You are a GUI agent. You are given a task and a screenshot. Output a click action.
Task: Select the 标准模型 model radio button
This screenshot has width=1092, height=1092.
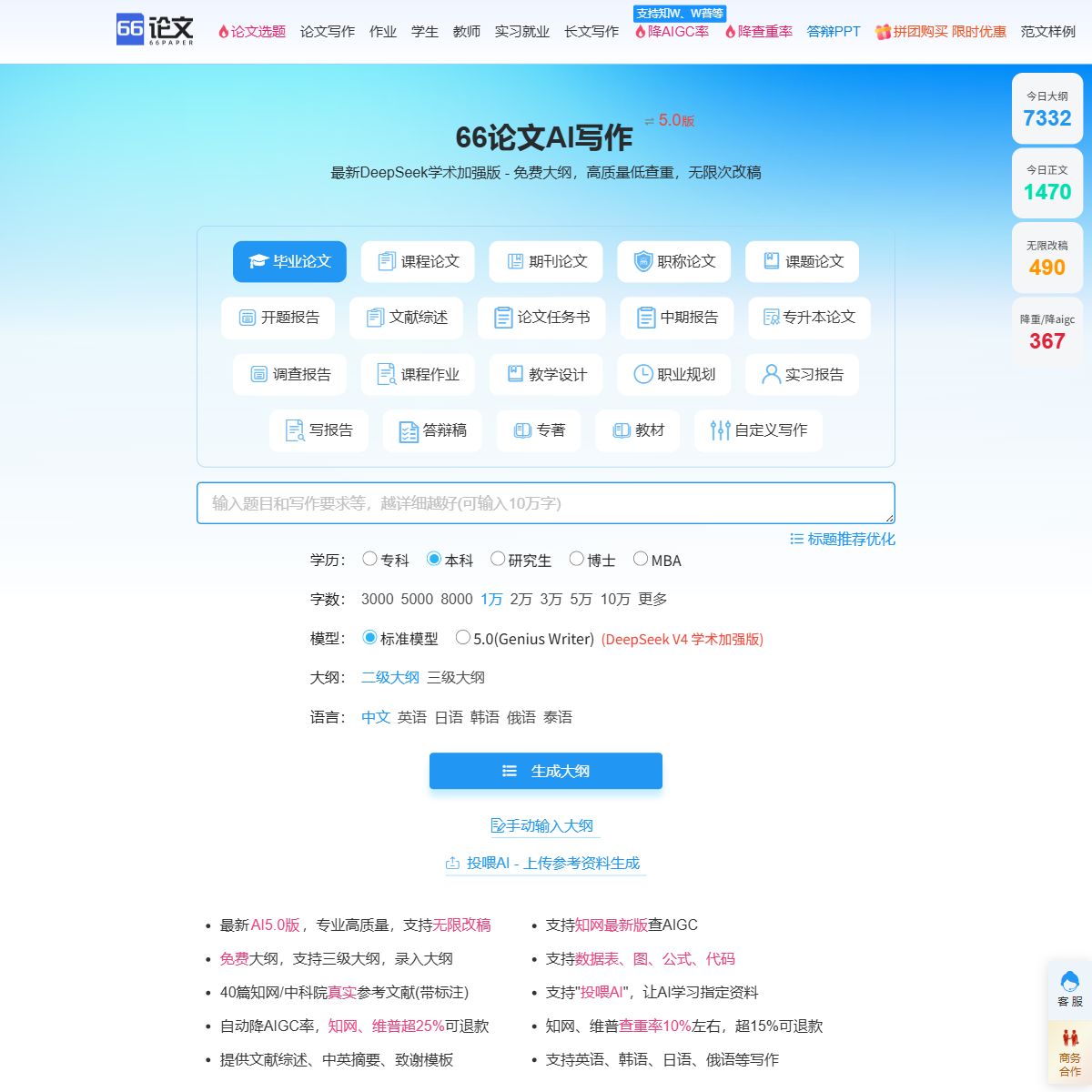click(x=369, y=637)
